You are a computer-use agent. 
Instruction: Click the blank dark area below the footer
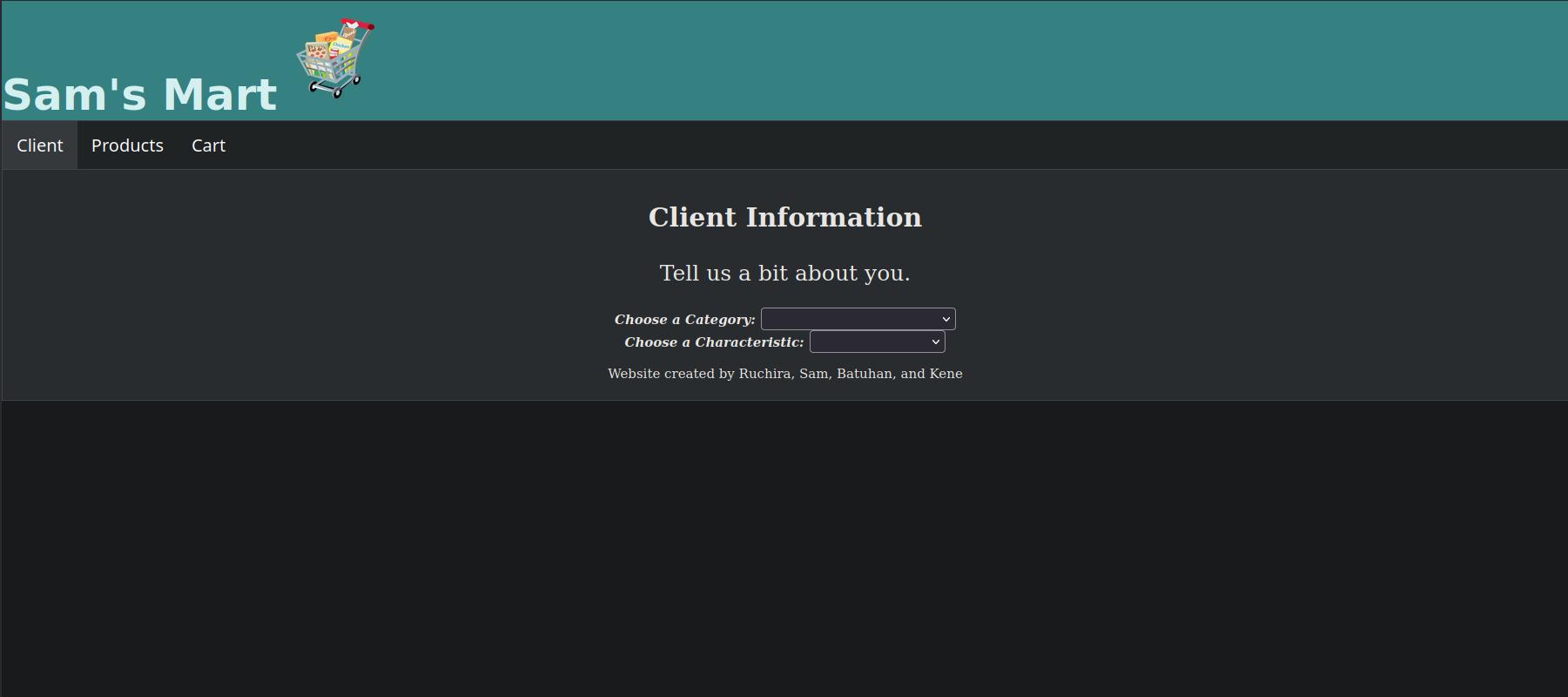784,549
